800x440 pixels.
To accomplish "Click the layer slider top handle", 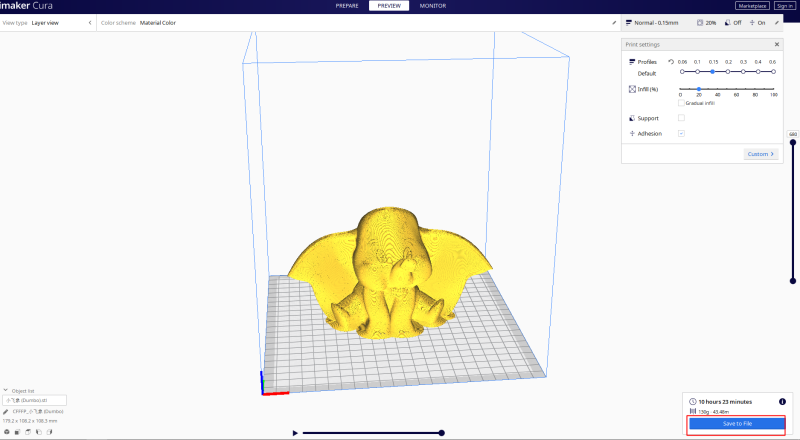I will click(793, 142).
